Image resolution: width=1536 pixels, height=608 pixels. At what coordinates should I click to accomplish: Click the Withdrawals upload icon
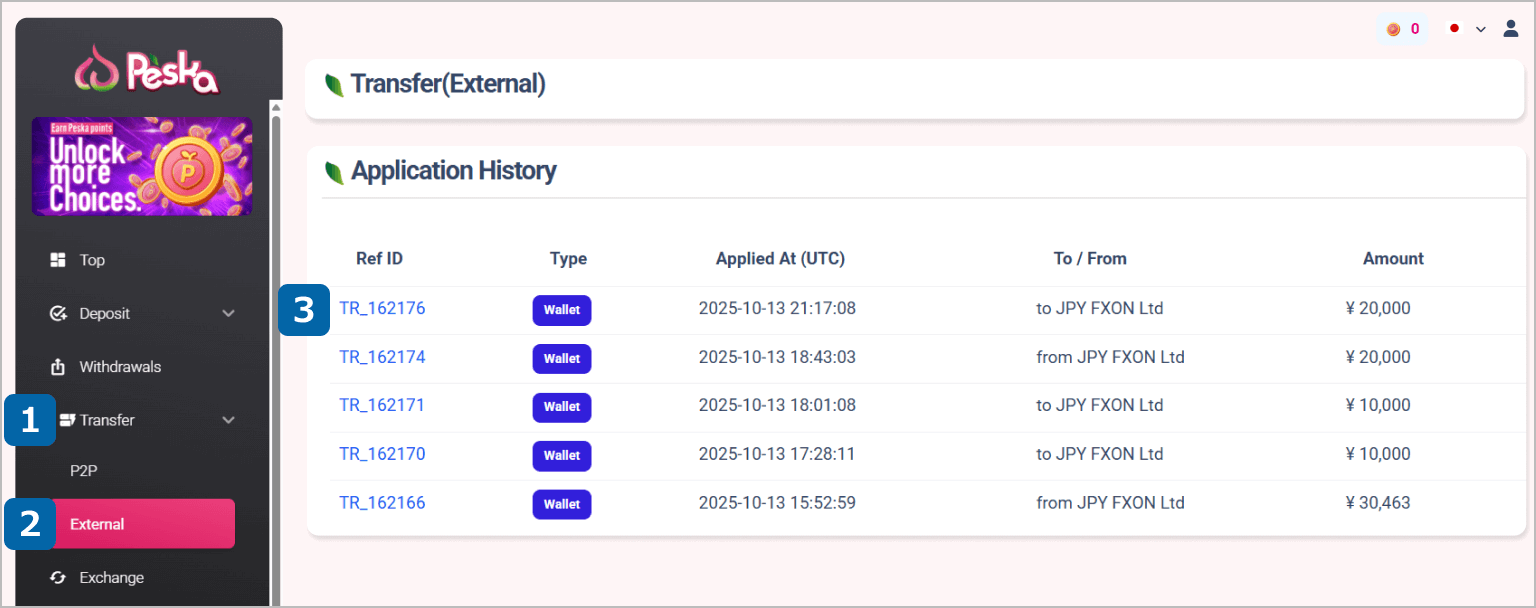coord(58,367)
